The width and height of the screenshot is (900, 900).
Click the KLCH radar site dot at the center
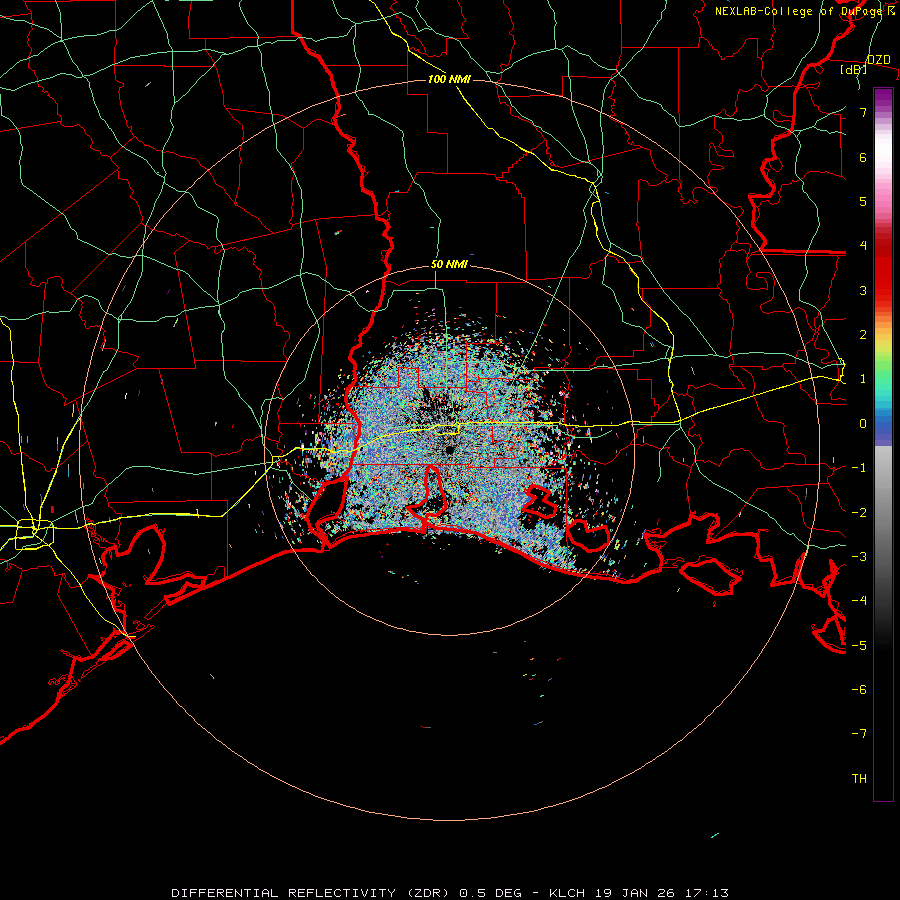(x=449, y=449)
